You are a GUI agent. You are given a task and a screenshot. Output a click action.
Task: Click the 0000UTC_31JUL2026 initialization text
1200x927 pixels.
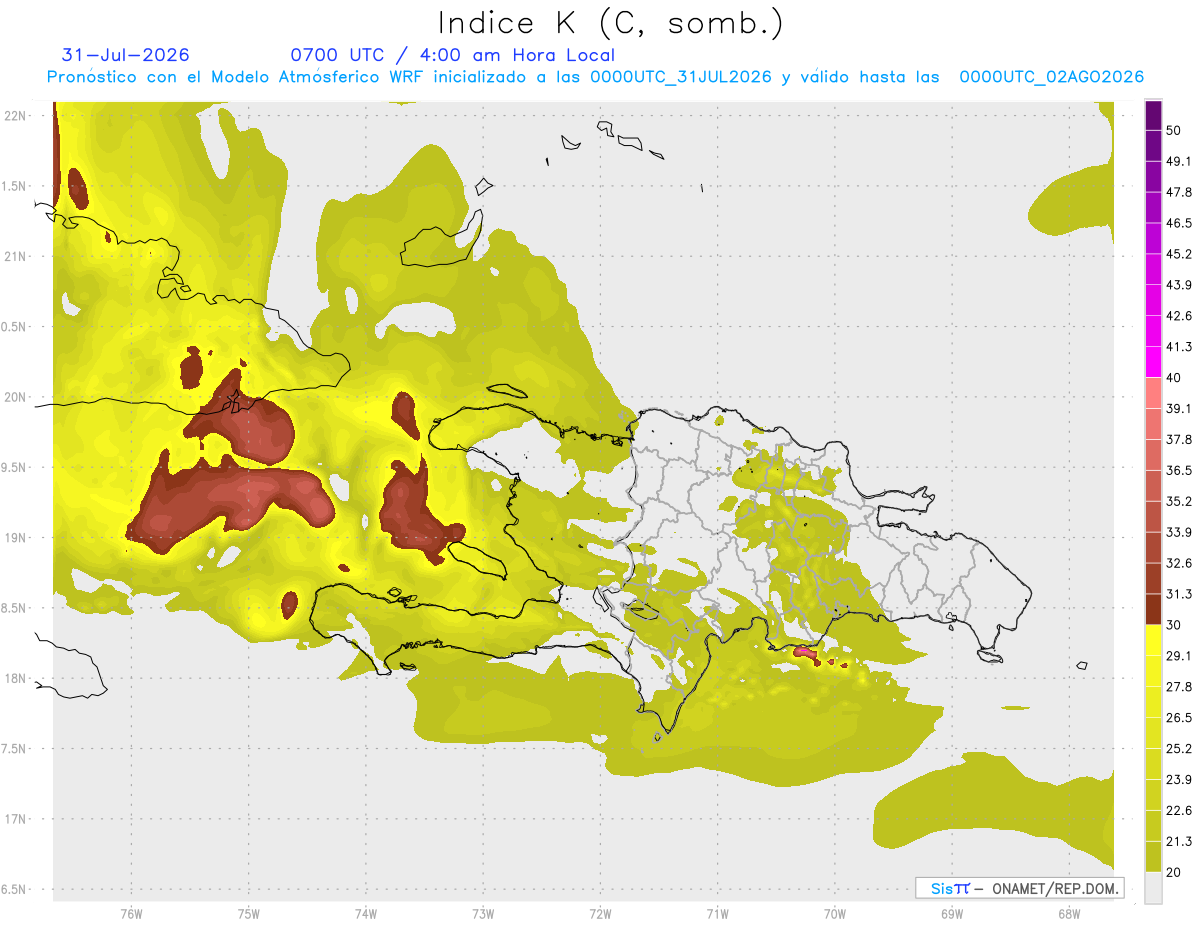click(x=681, y=77)
